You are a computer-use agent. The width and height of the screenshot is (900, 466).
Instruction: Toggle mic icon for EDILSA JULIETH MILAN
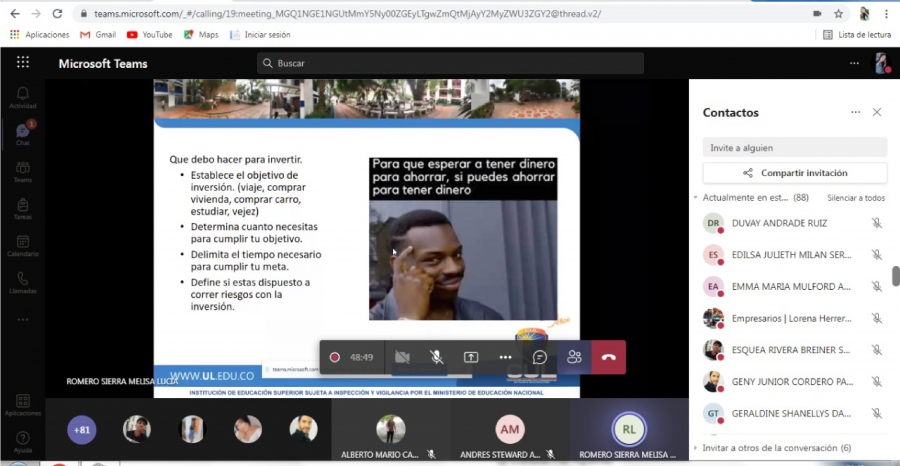tap(876, 255)
